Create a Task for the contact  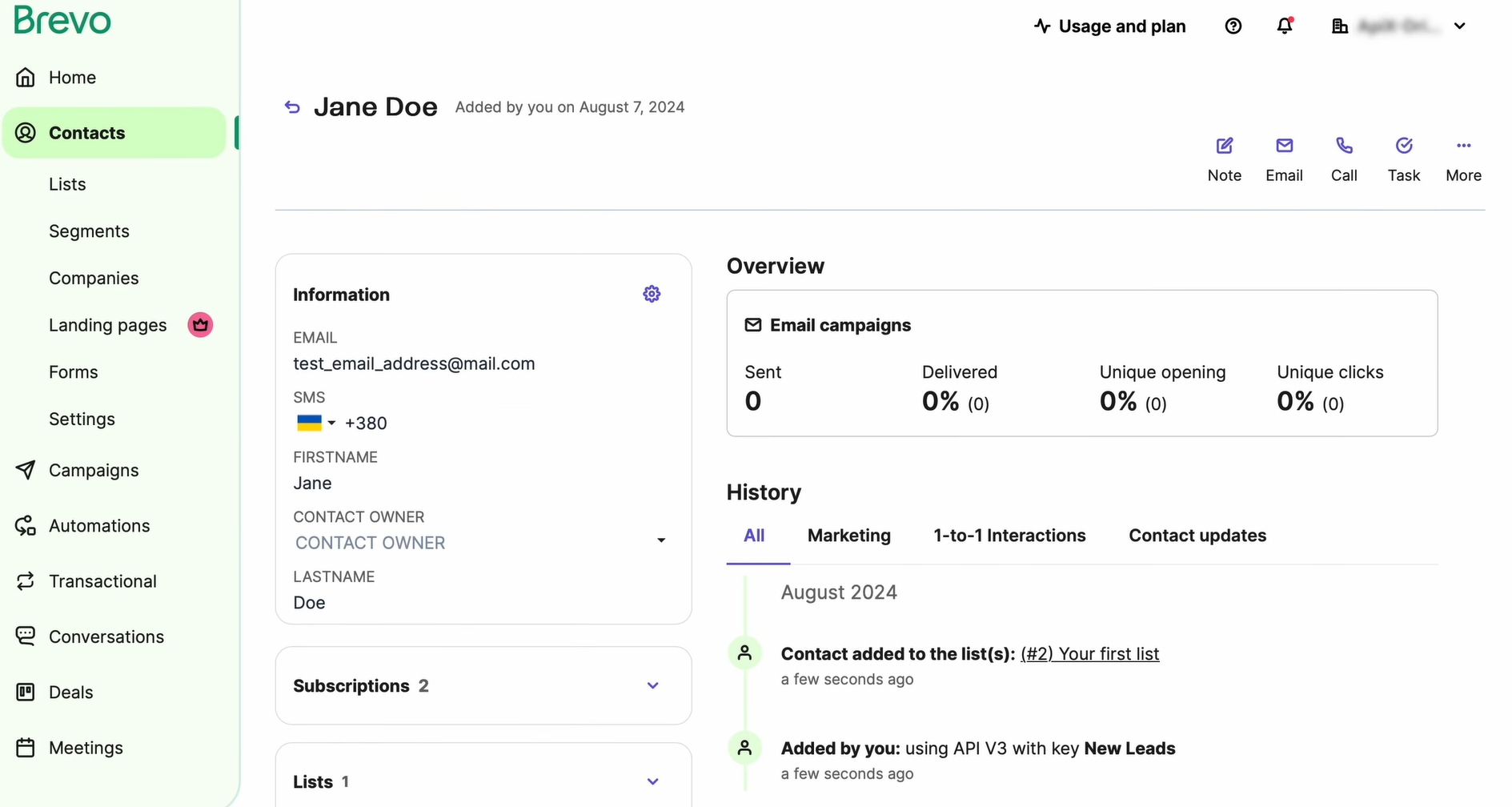[x=1404, y=159]
